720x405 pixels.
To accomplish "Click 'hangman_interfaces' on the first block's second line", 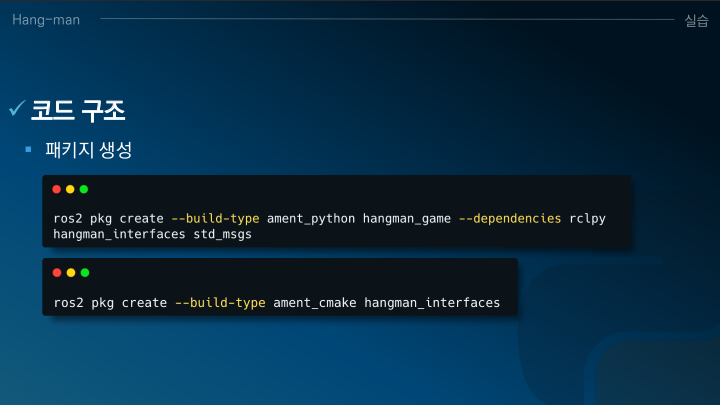I will click(119, 234).
